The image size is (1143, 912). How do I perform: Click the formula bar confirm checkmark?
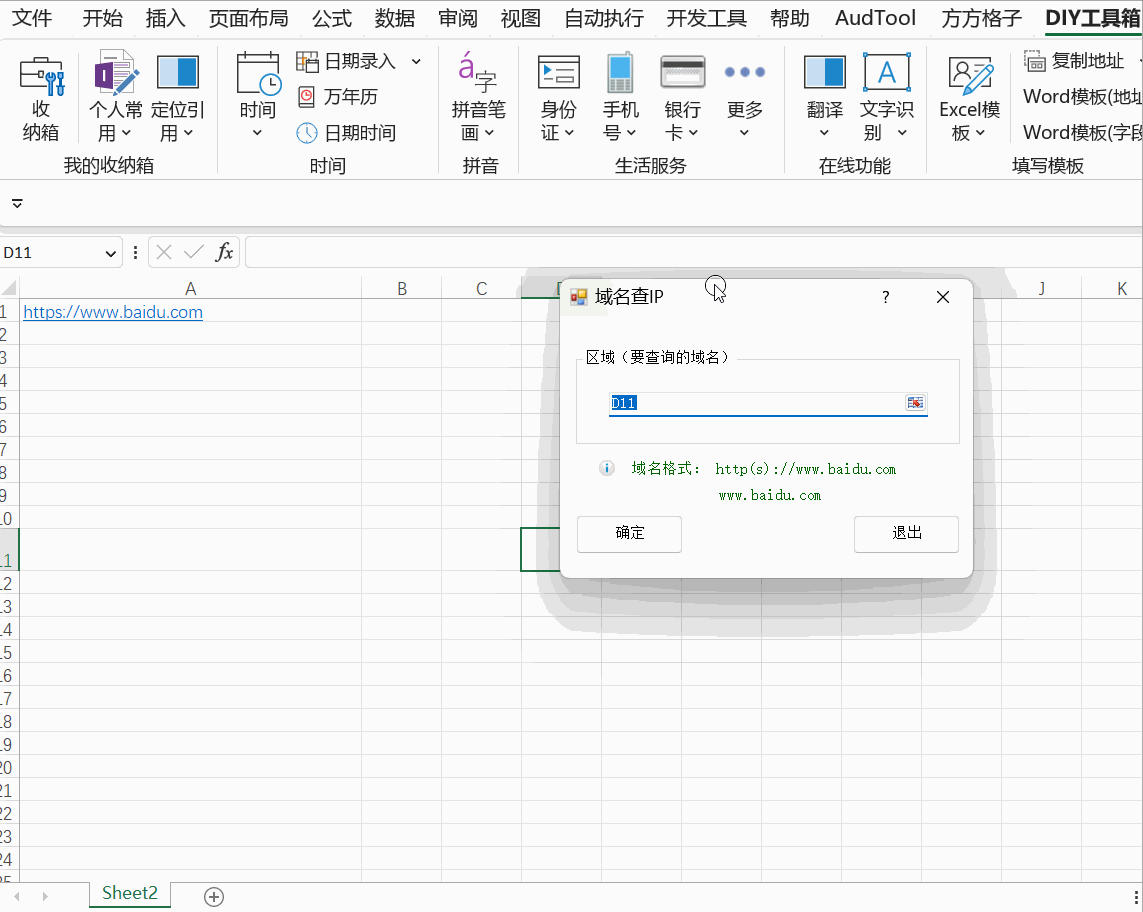pyautogui.click(x=193, y=252)
